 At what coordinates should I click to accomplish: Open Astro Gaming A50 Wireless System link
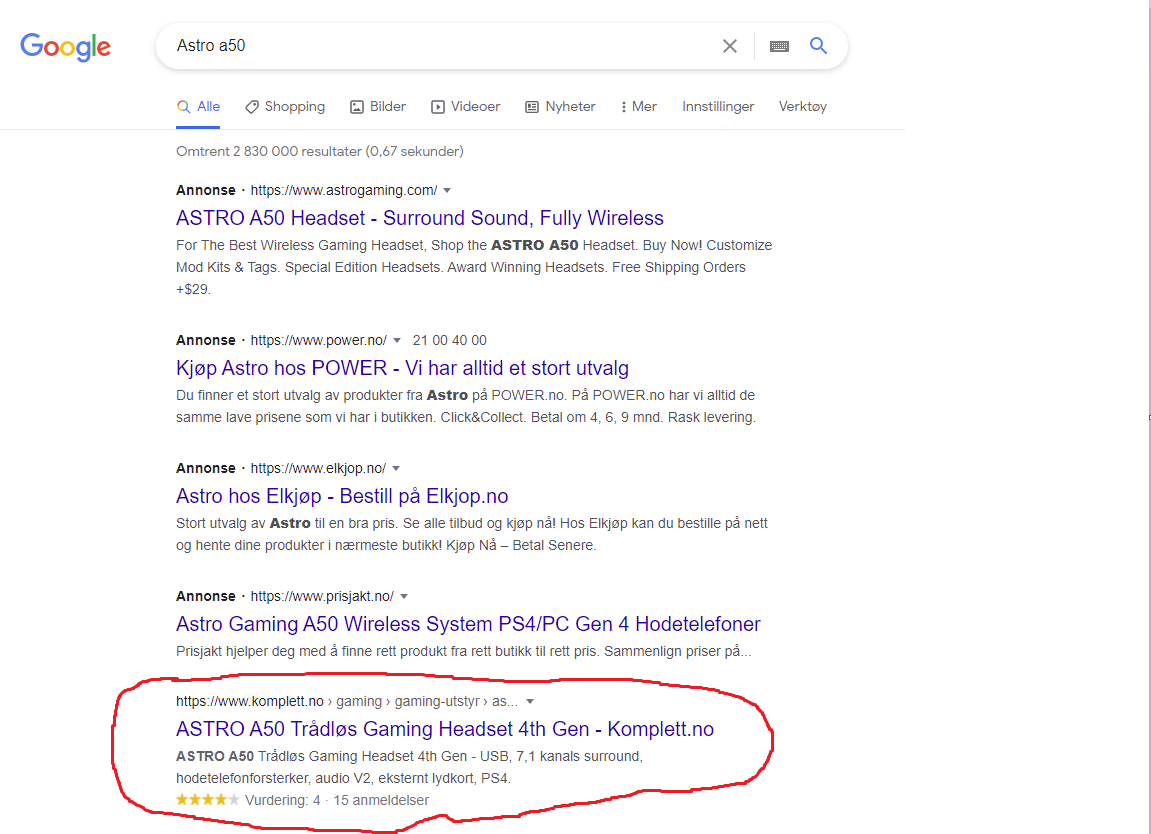click(x=468, y=624)
